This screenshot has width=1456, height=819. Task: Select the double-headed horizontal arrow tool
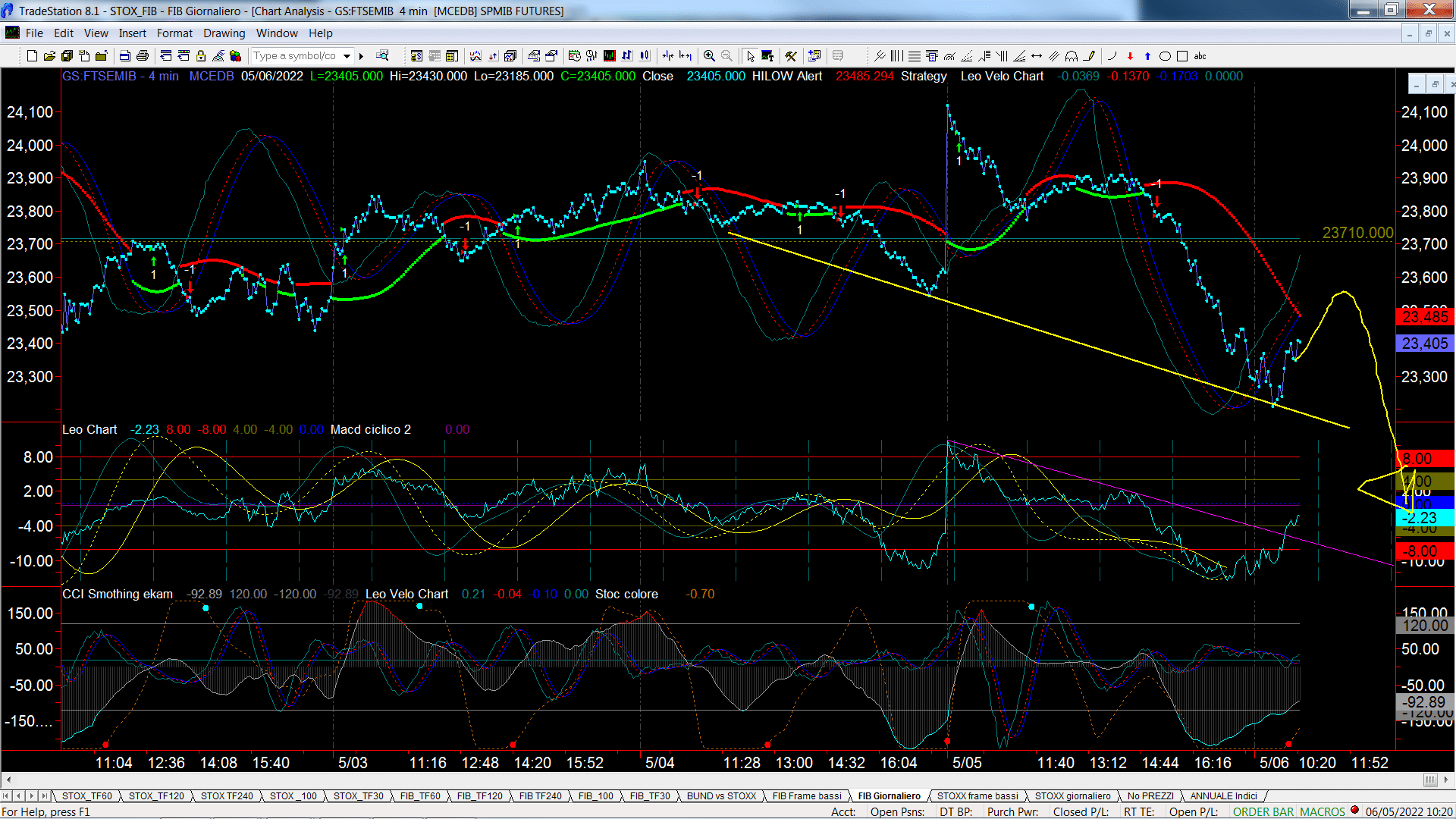point(1037,55)
